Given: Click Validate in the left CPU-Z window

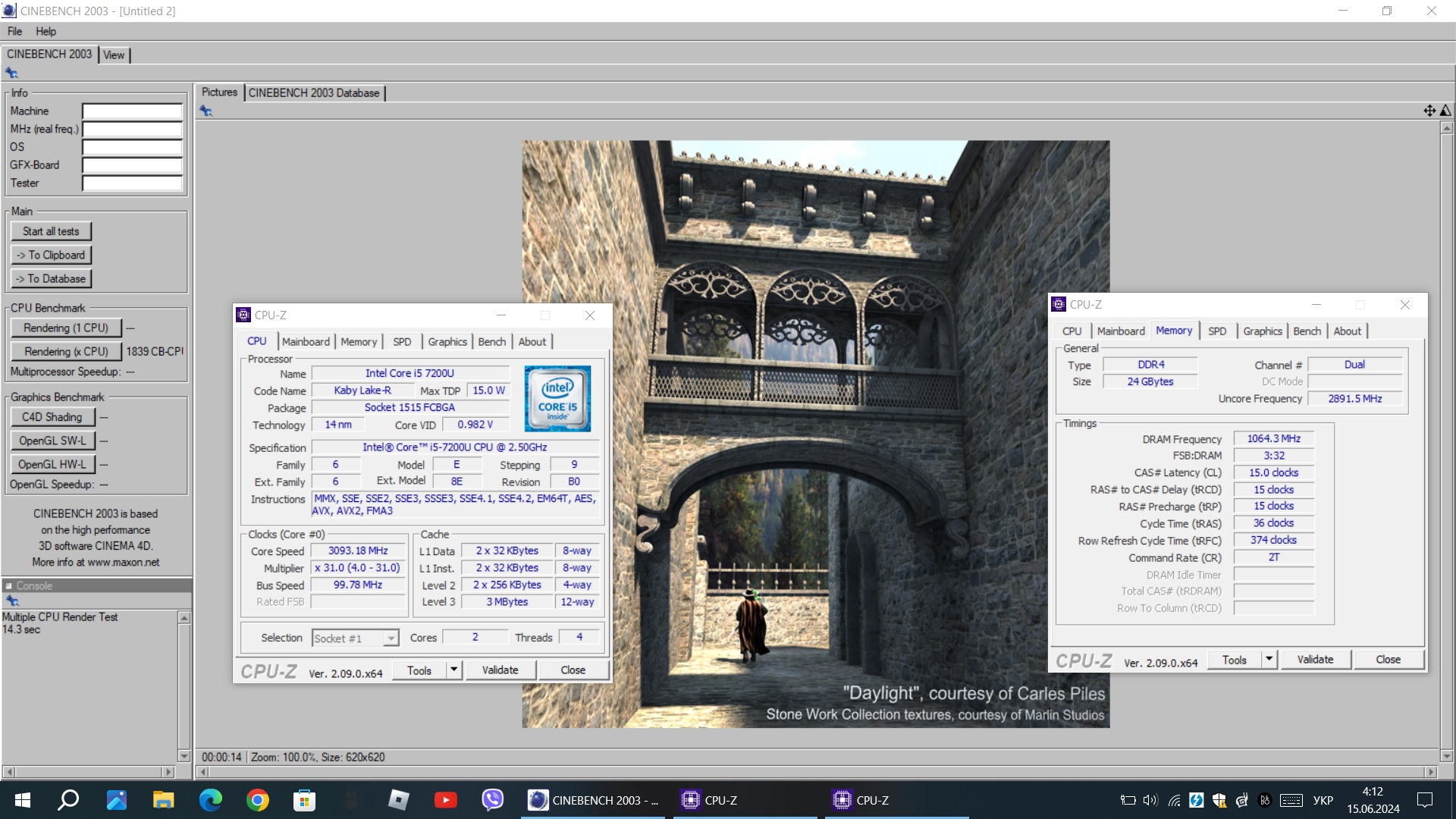Looking at the screenshot, I should [500, 670].
